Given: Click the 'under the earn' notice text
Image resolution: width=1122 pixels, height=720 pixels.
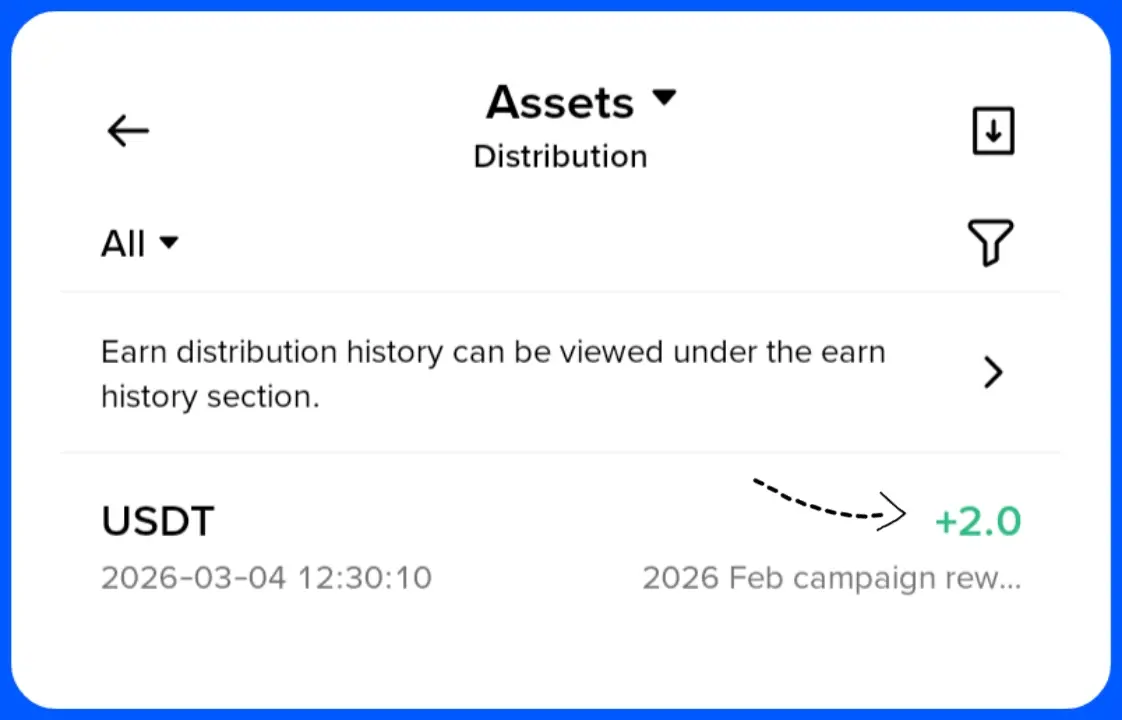Looking at the screenshot, I should click(779, 352).
